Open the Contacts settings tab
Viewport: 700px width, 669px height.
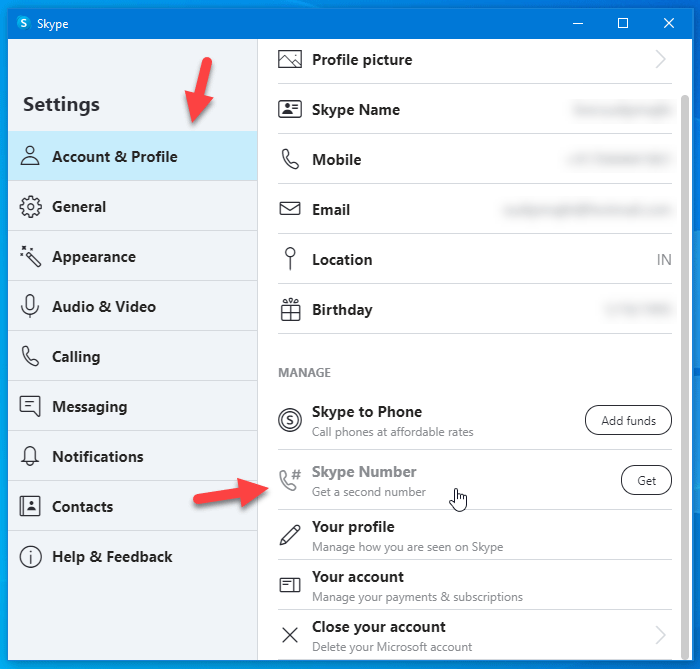pos(133,506)
